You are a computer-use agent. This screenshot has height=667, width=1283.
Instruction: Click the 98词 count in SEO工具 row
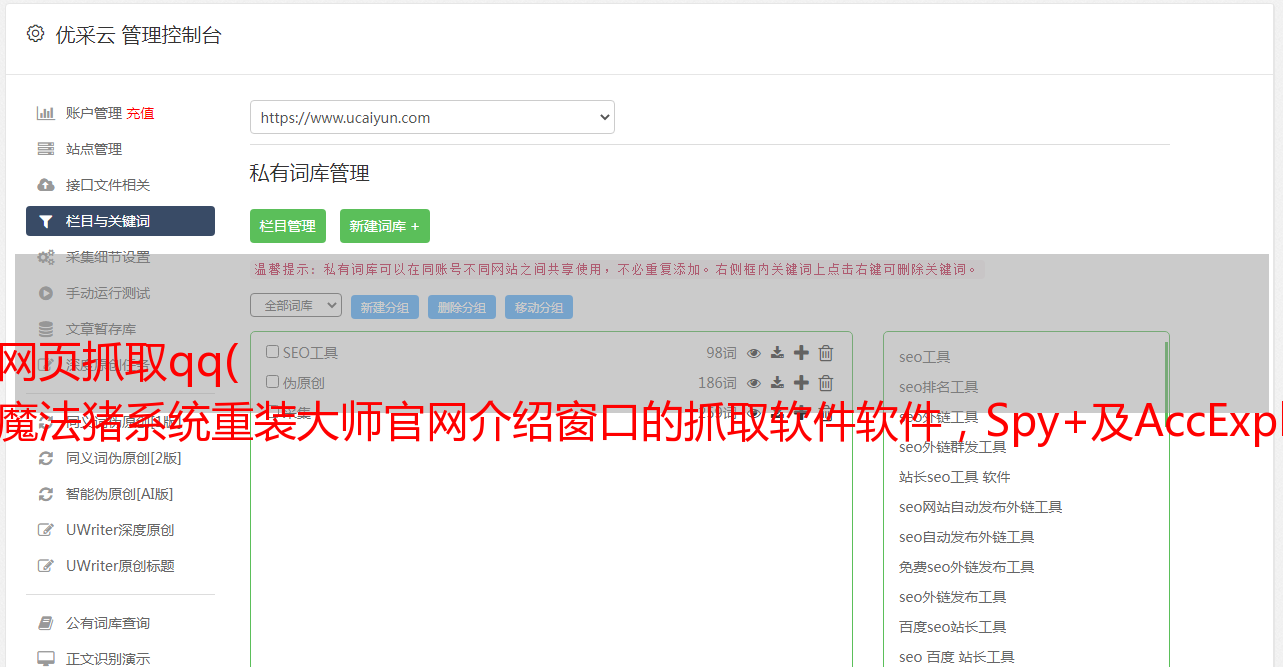coord(721,352)
